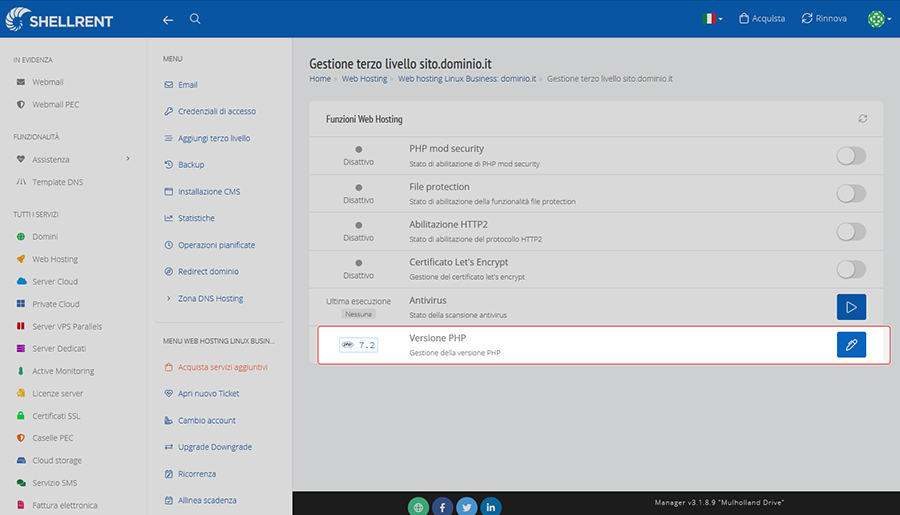Click the Caselle PEC shield icon
Viewport: 900px width, 515px height.
[x=21, y=437]
